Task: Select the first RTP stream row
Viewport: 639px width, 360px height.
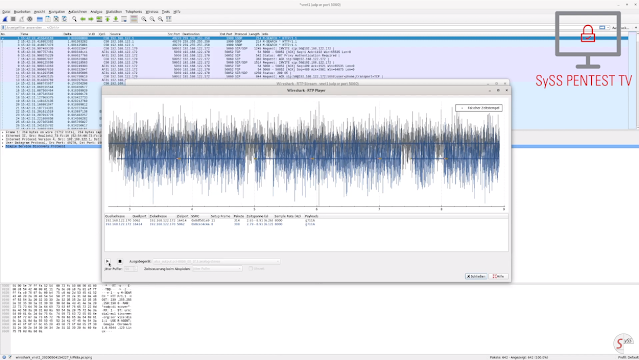Action: click(306, 221)
